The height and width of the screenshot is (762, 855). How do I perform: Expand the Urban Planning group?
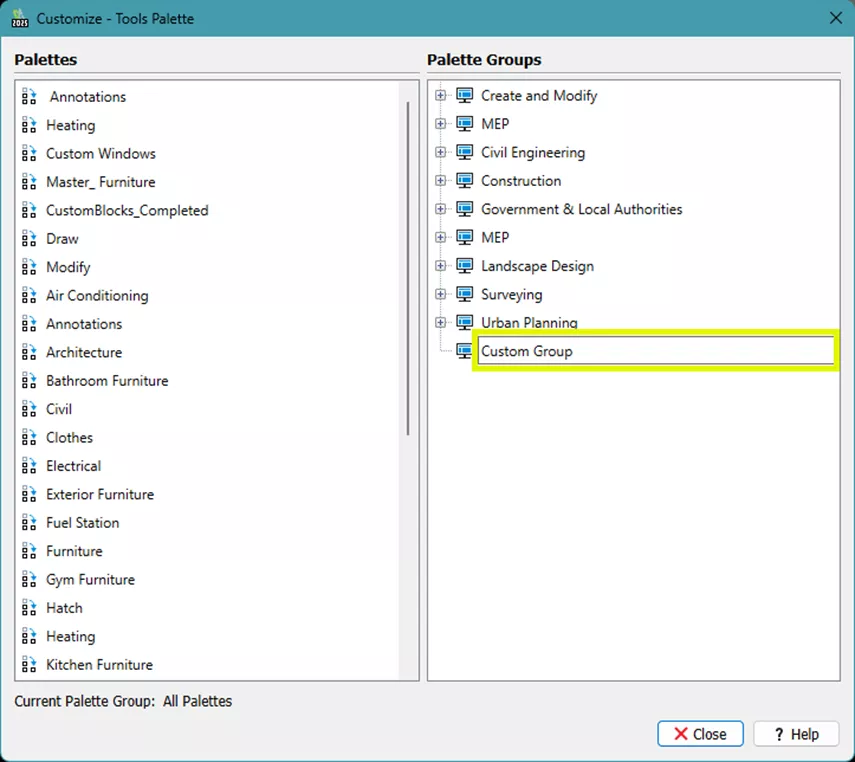[x=441, y=323]
